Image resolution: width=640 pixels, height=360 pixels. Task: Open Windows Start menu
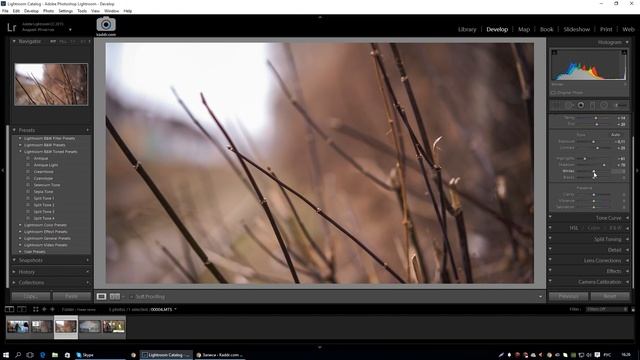6,355
